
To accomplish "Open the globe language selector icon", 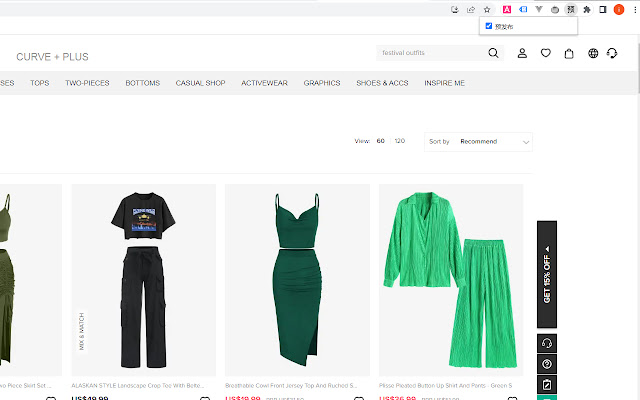I will 593,53.
